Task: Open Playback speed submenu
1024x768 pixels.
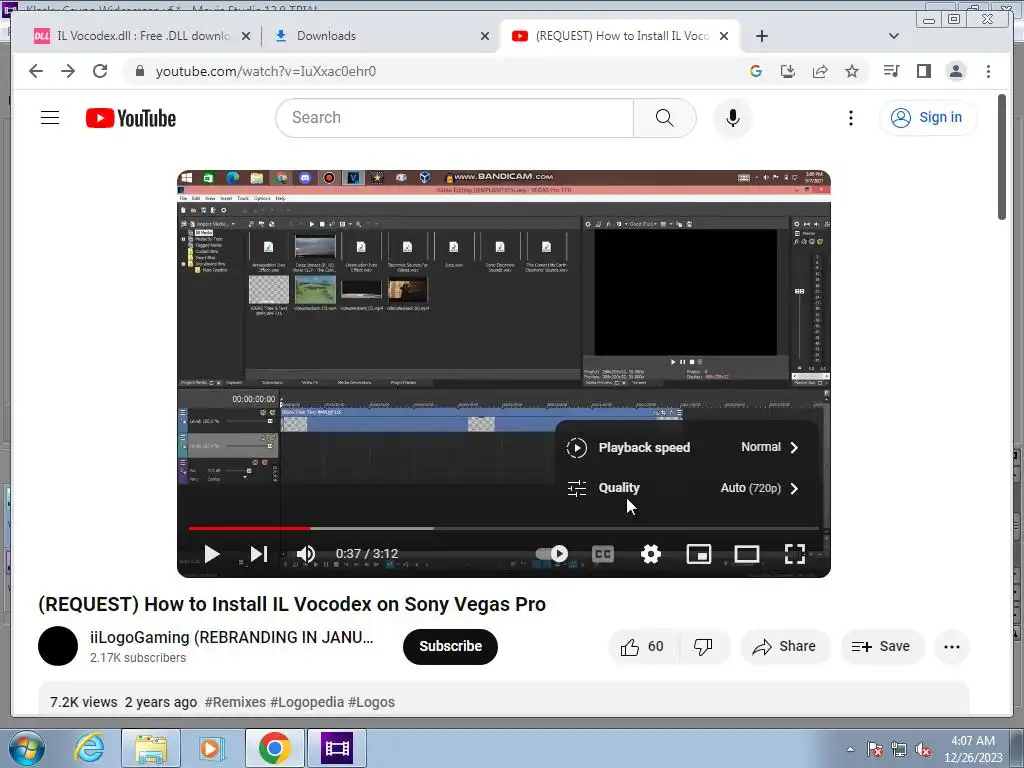Action: point(686,447)
